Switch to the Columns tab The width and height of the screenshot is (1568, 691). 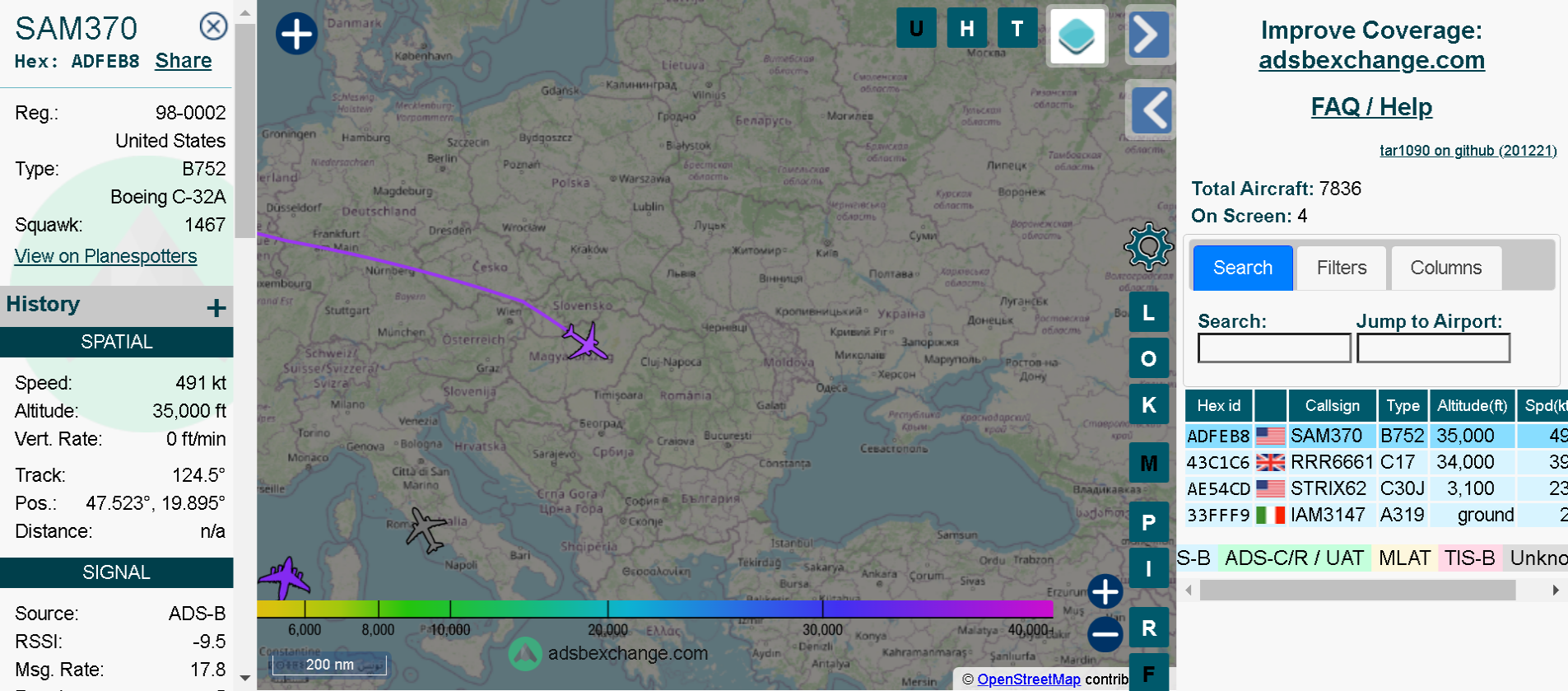(1446, 268)
